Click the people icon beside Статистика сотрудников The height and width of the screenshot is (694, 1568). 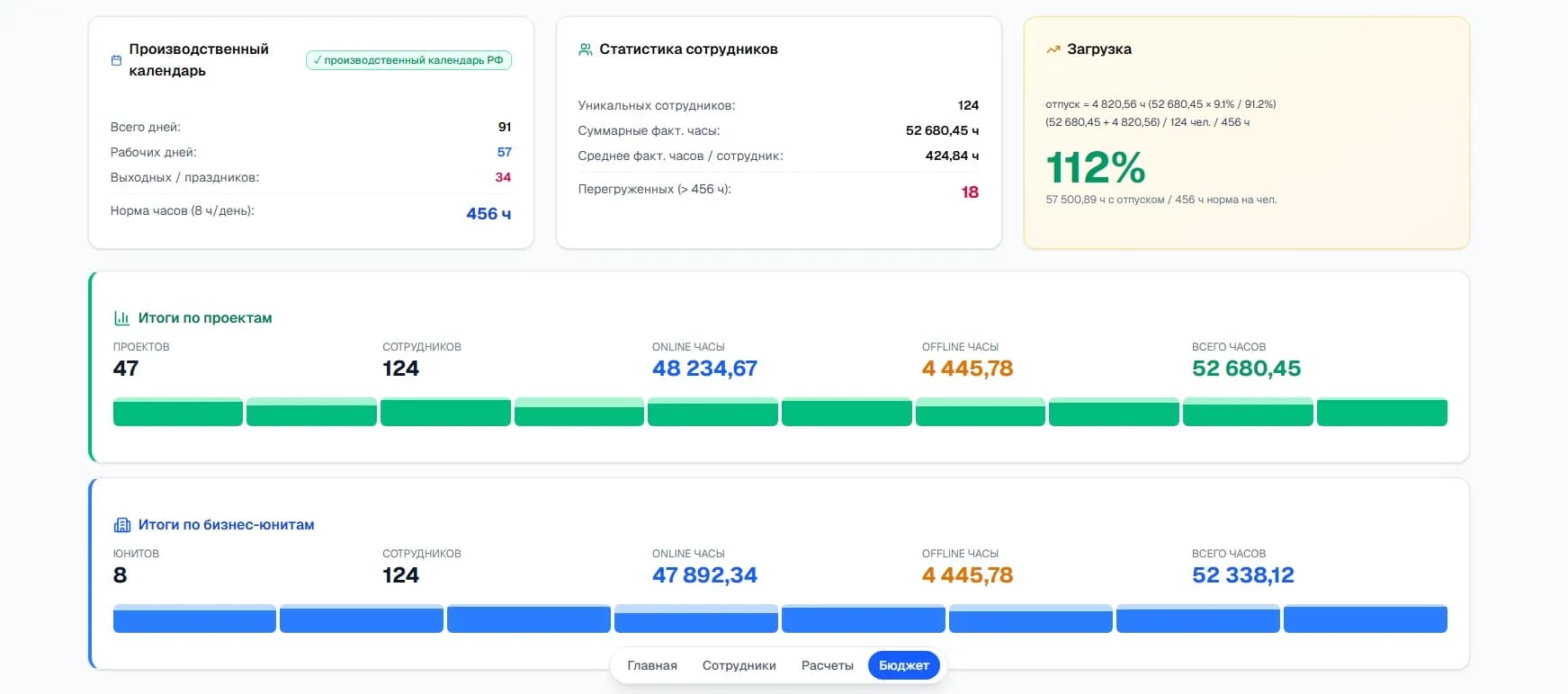coord(586,49)
